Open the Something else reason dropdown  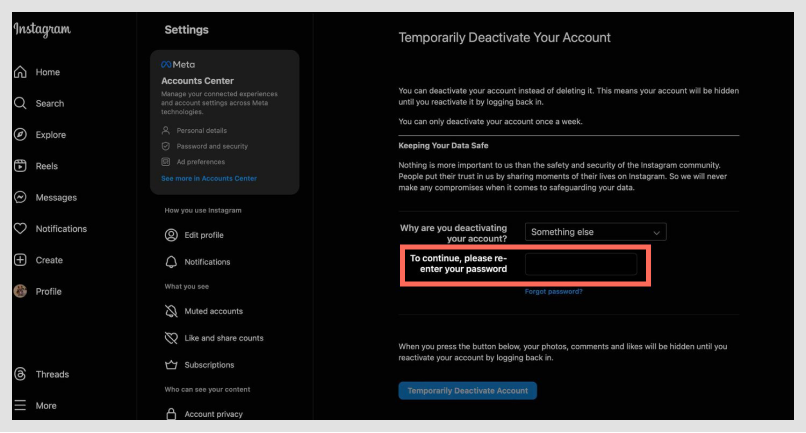pyautogui.click(x=596, y=232)
